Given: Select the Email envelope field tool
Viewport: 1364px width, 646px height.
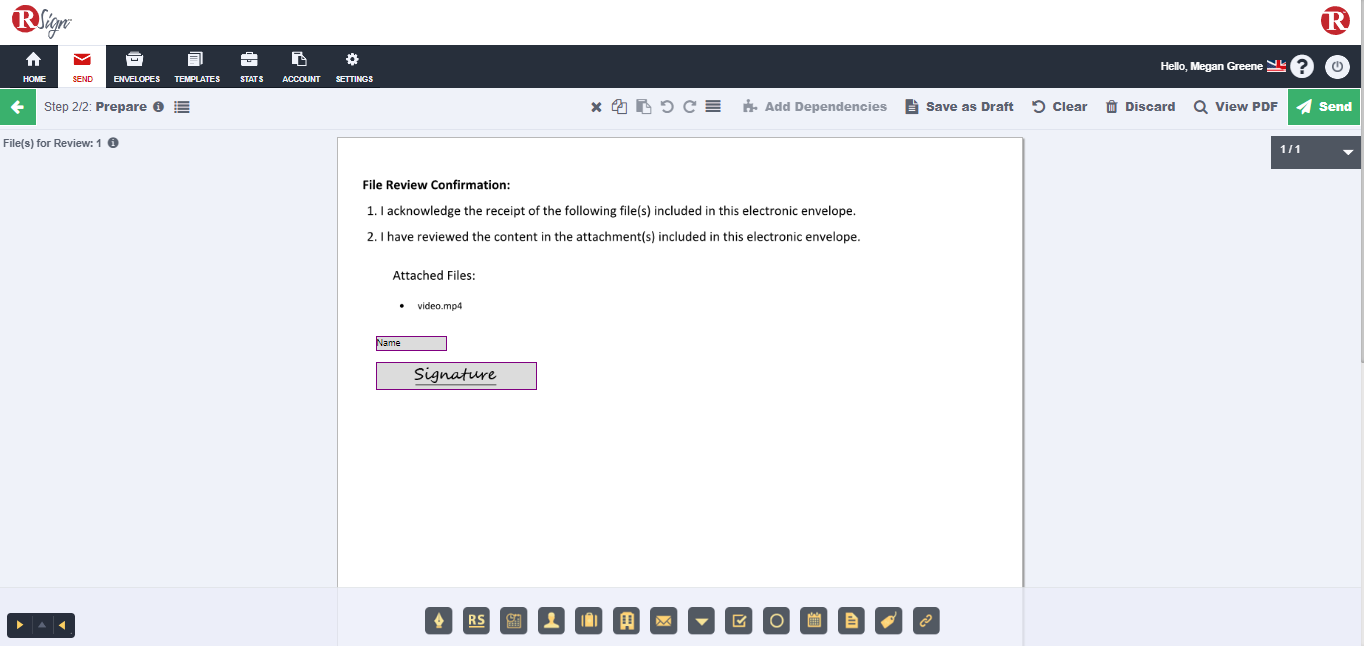Looking at the screenshot, I should (x=664, y=621).
